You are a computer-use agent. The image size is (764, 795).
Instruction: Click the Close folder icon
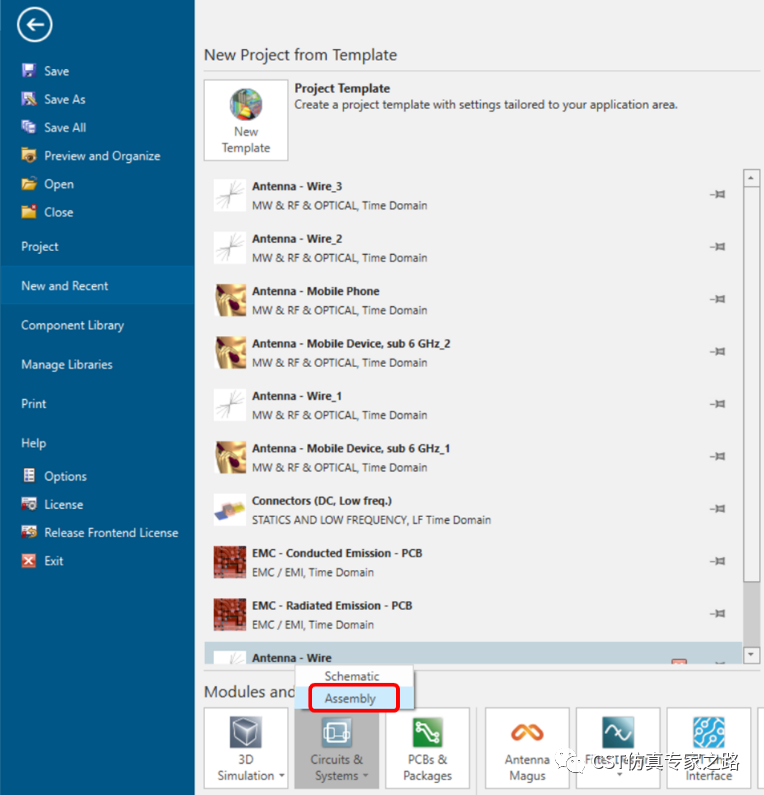coord(29,211)
